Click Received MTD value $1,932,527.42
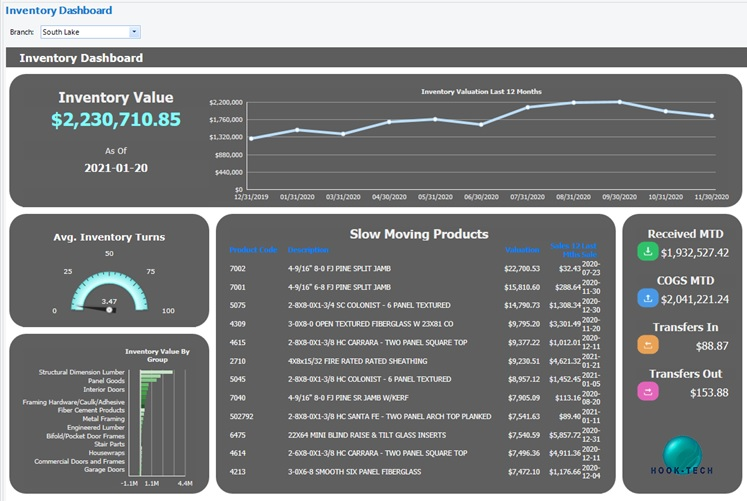Viewport: 747px width, 501px height. click(695, 253)
